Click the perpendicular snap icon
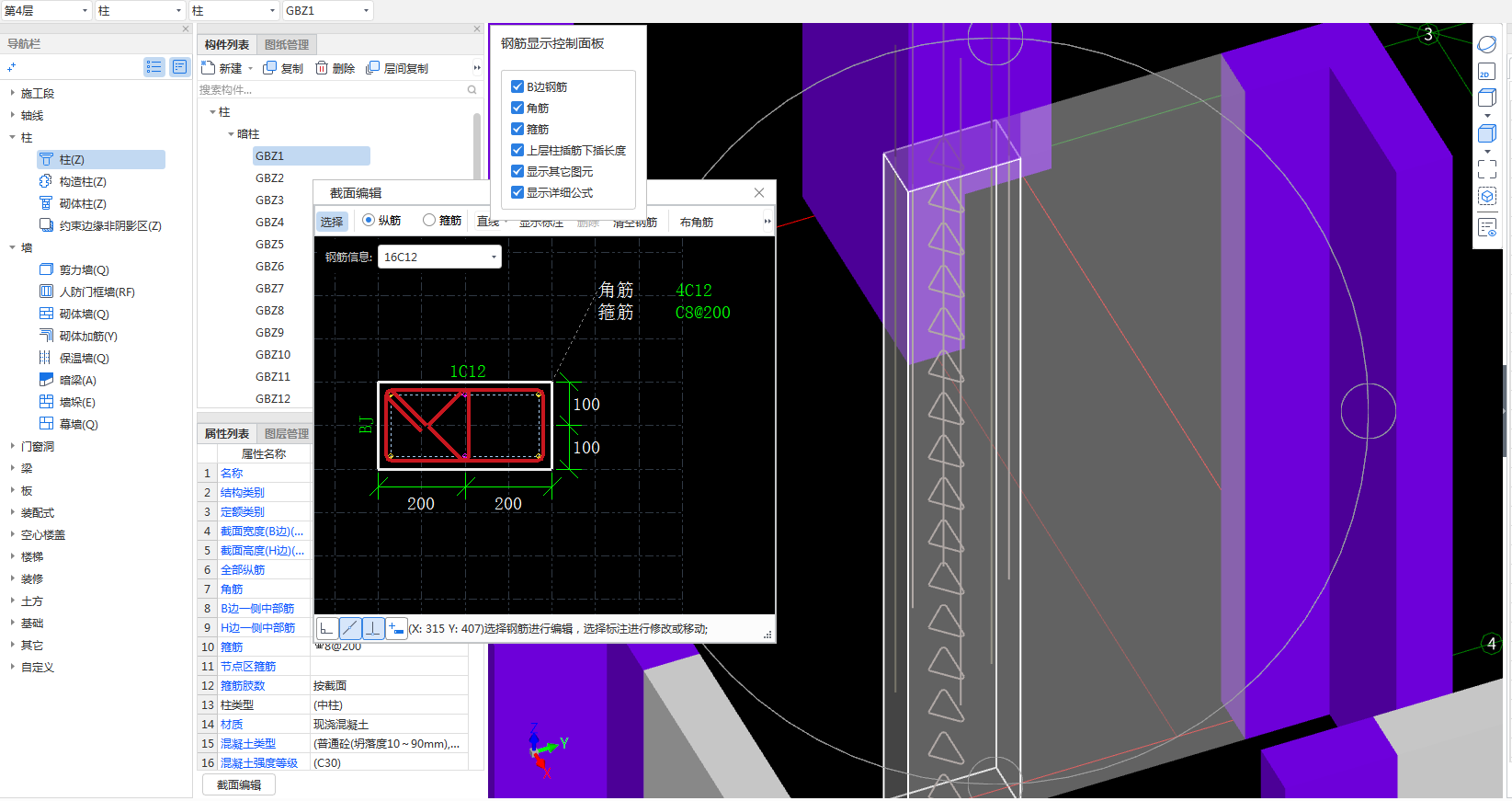Image resolution: width=1512 pixels, height=801 pixels. (373, 629)
